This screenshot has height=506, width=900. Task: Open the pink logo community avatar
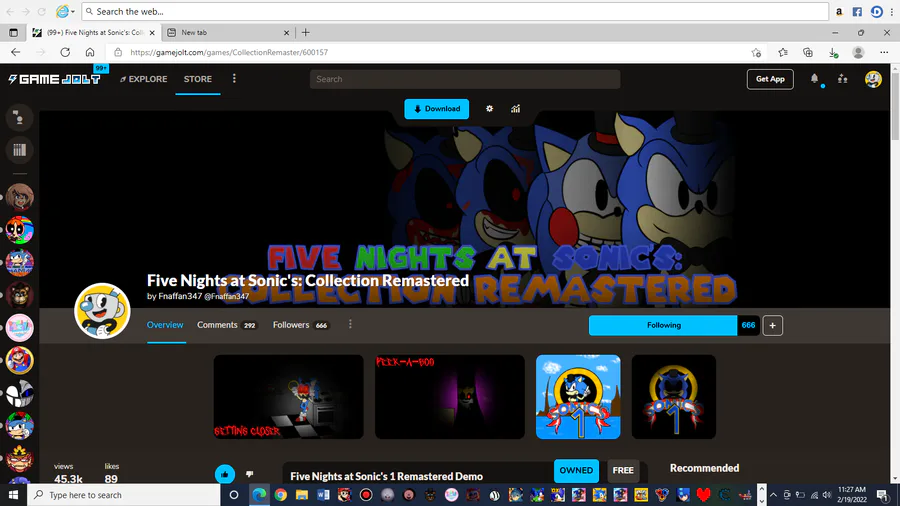pyautogui.click(x=20, y=328)
